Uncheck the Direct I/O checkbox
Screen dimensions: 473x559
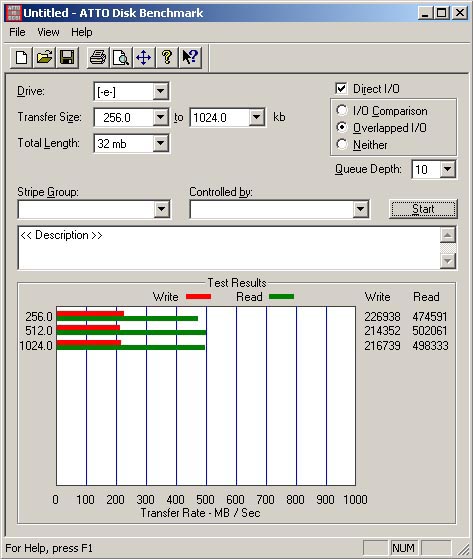(x=341, y=88)
